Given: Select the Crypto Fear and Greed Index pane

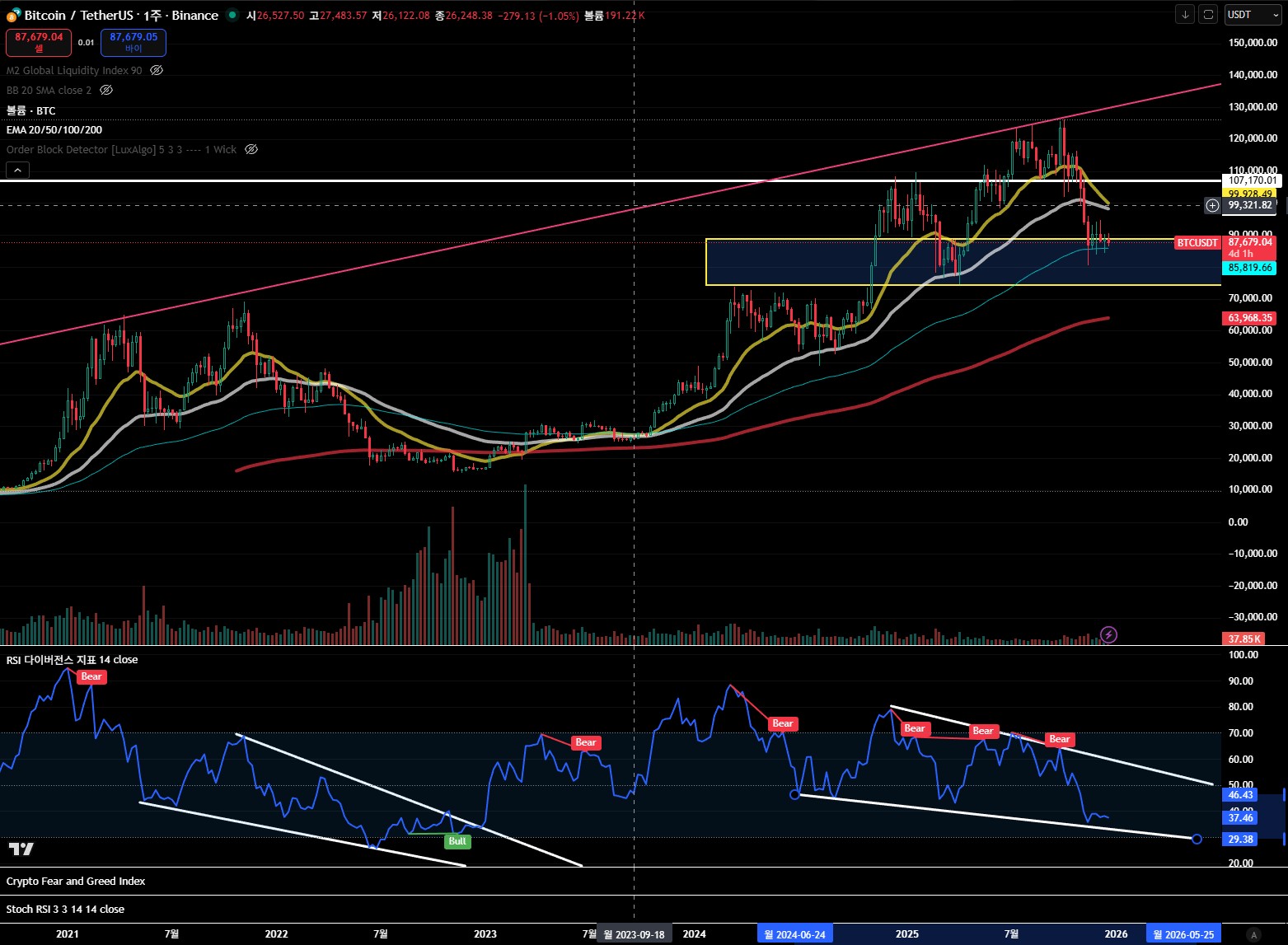Looking at the screenshot, I should (76, 882).
